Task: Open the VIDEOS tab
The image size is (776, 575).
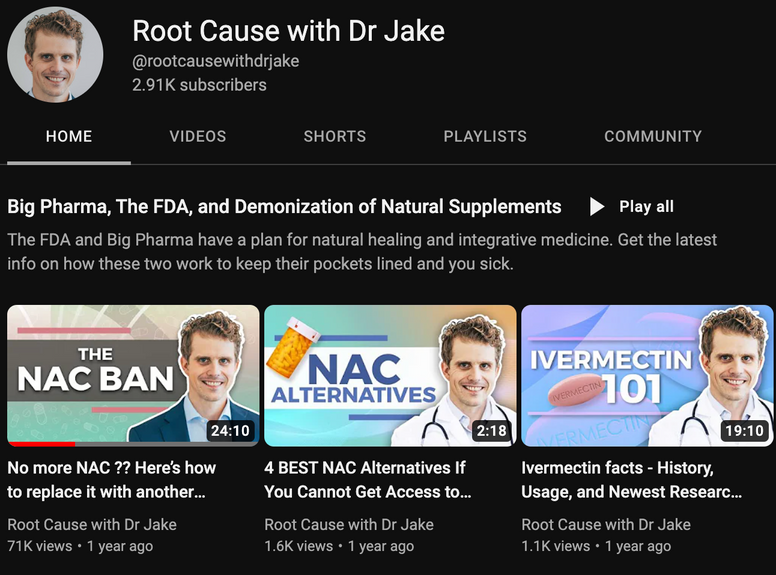Action: (x=198, y=136)
